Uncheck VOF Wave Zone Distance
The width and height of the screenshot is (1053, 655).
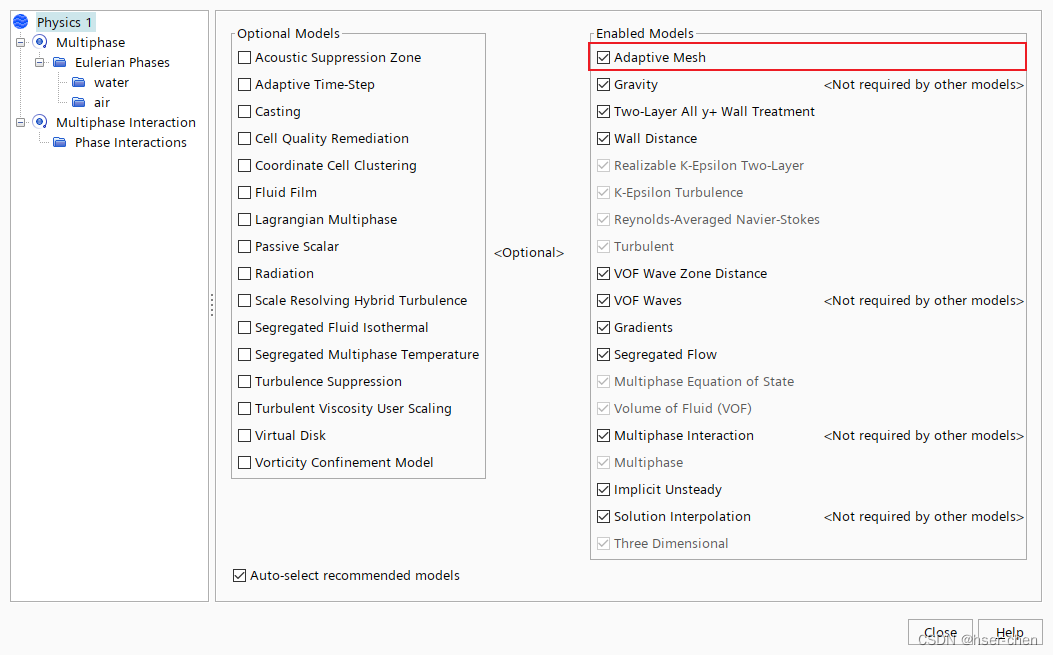[604, 273]
